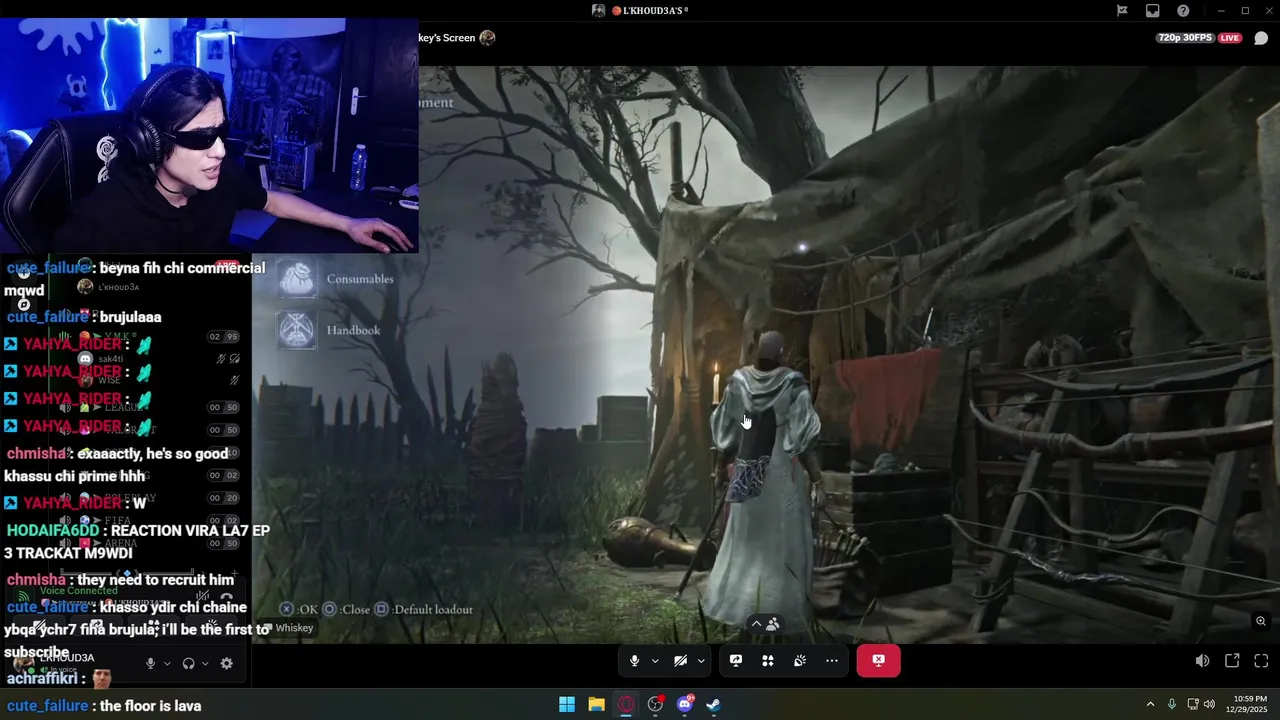
Task: Click green microphone tray icon
Action: pos(1172,704)
